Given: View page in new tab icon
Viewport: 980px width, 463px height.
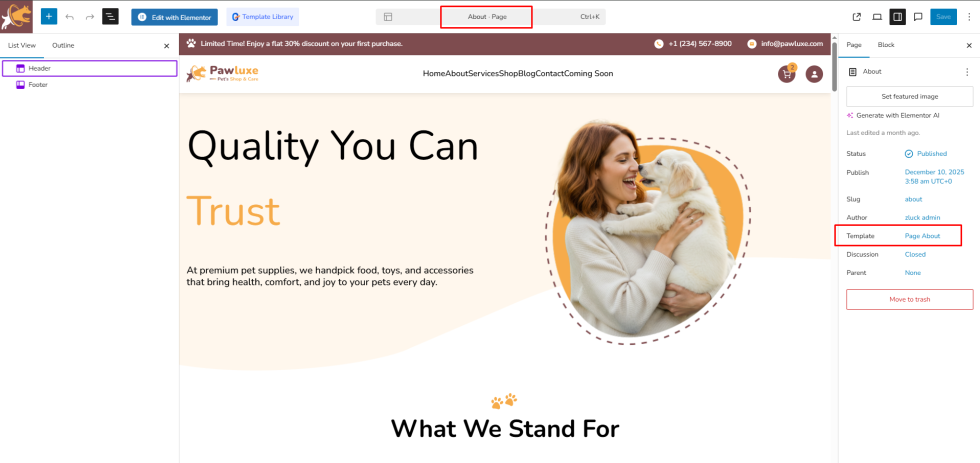Looking at the screenshot, I should click(857, 17).
